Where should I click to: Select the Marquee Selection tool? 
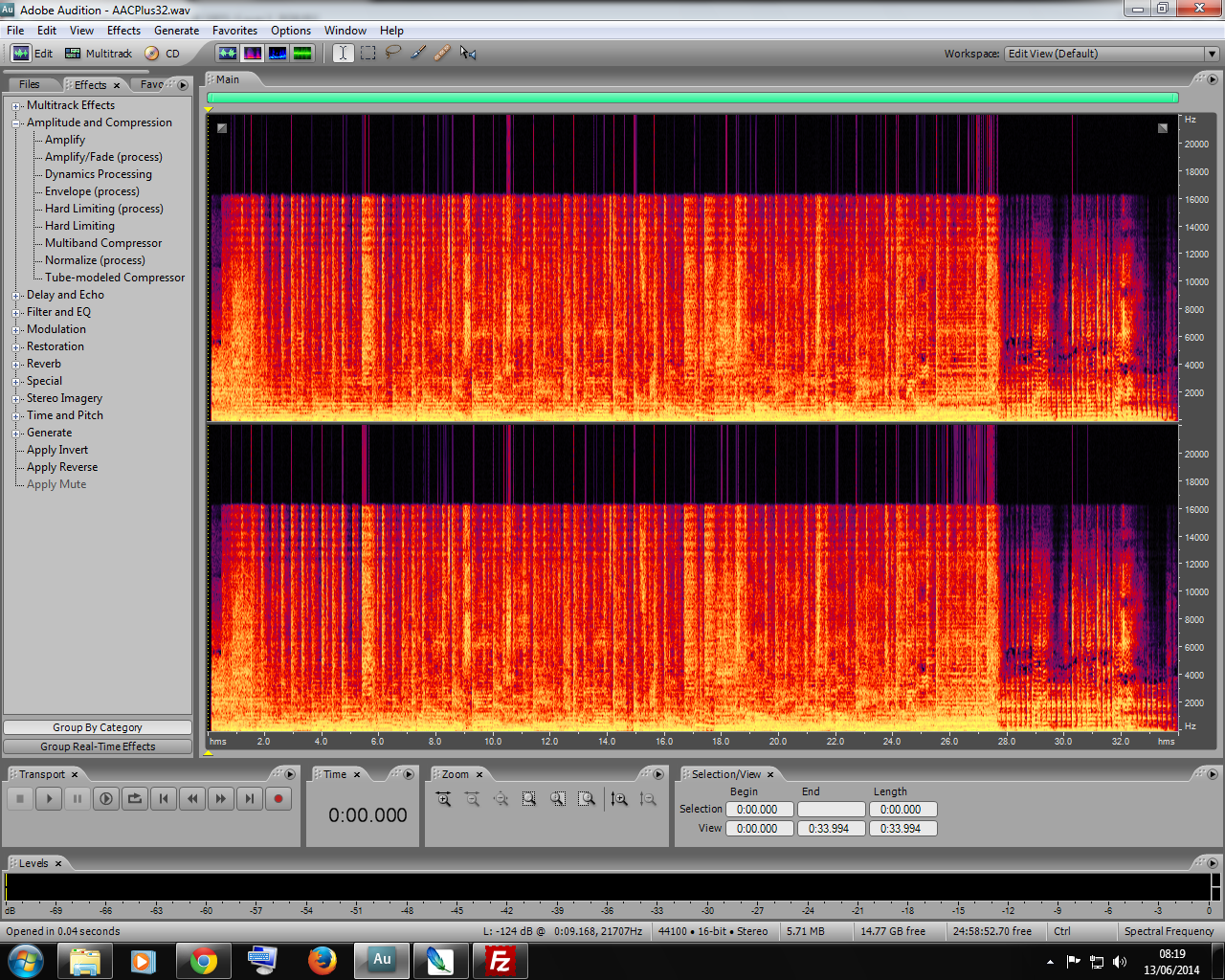[x=367, y=53]
